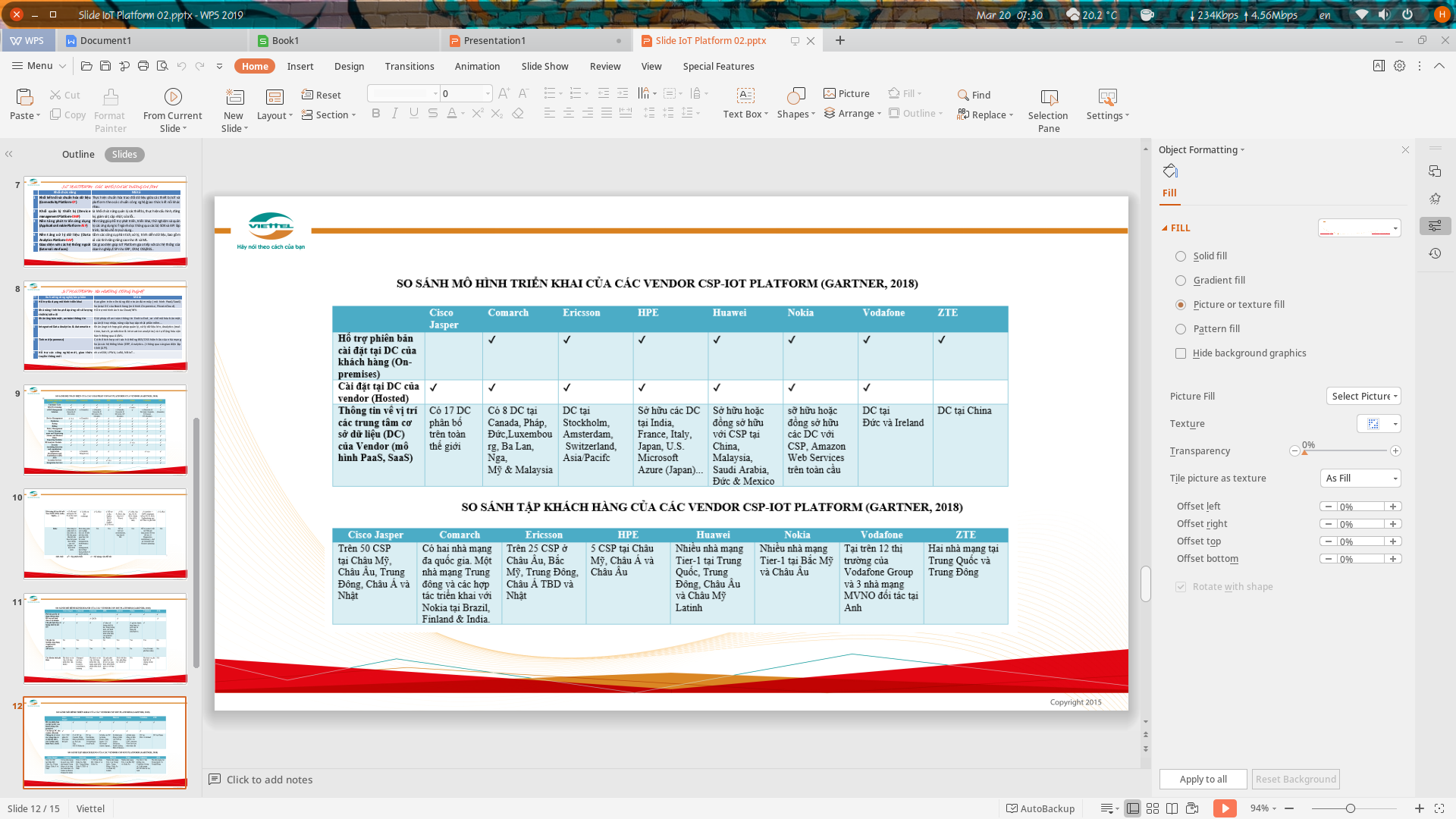This screenshot has height=819, width=1456.
Task: Start slideshow From Current Slide icon
Action: 173,96
